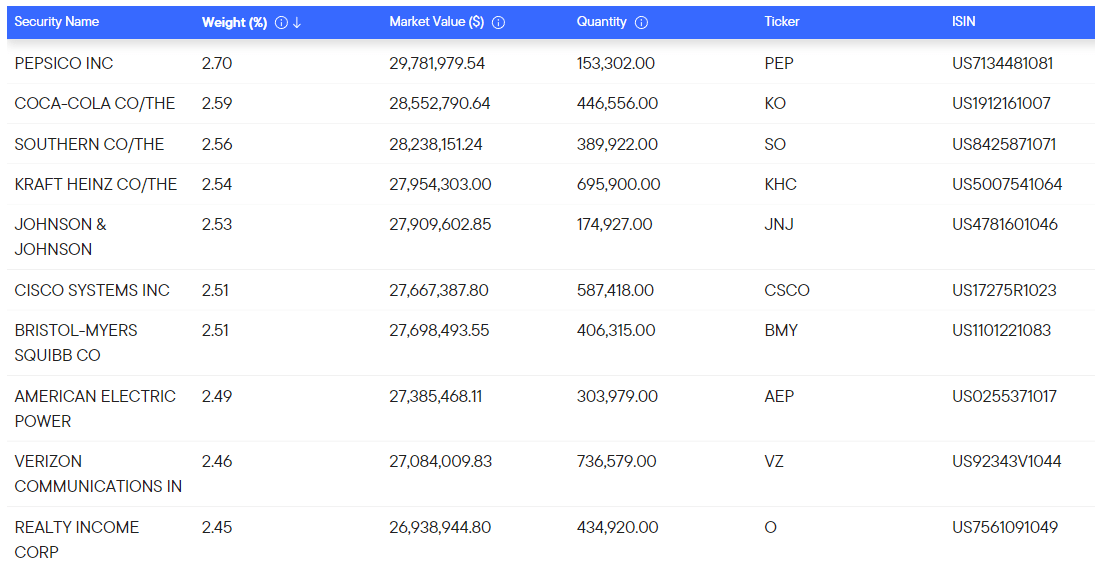Image resolution: width=1095 pixels, height=562 pixels.
Task: Click quantity 587,418.00
Action: (615, 290)
